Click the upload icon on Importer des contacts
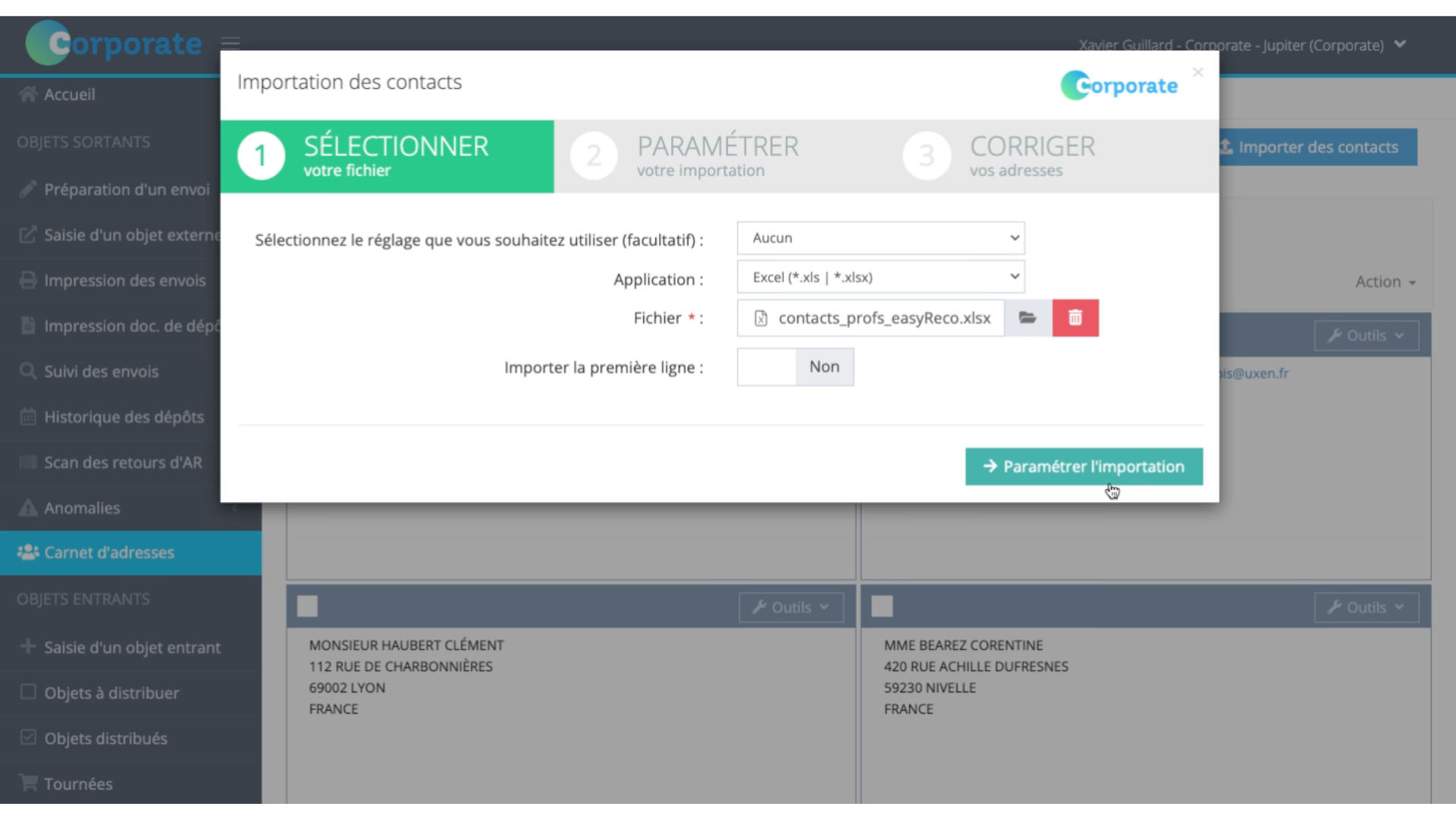This screenshot has height=819, width=1456. 1226,146
